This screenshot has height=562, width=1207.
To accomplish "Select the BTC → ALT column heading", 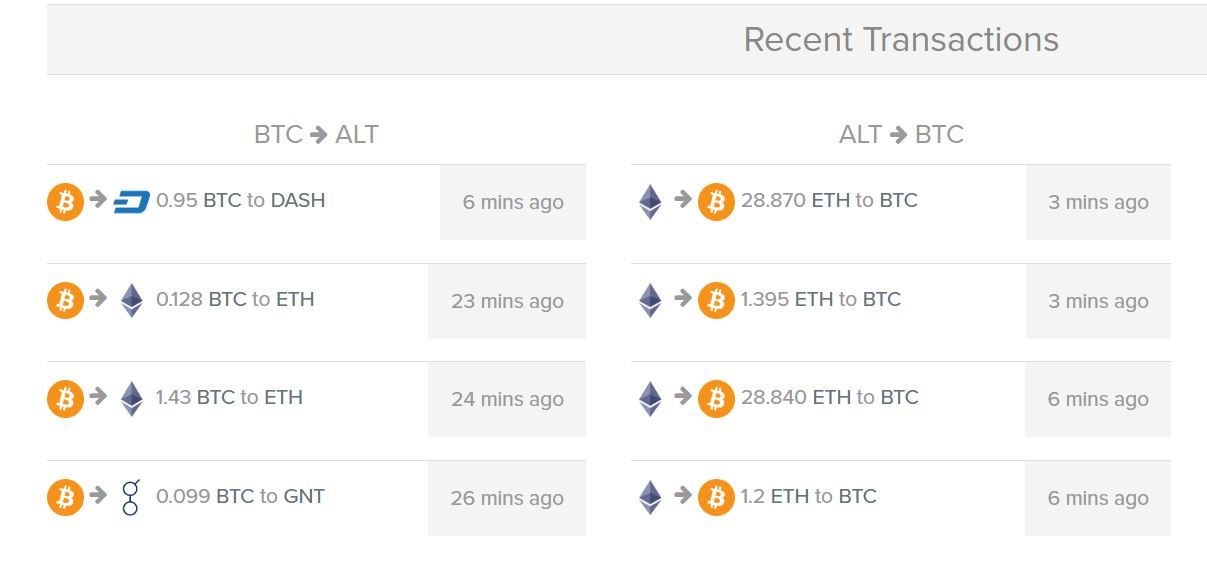I will click(316, 135).
